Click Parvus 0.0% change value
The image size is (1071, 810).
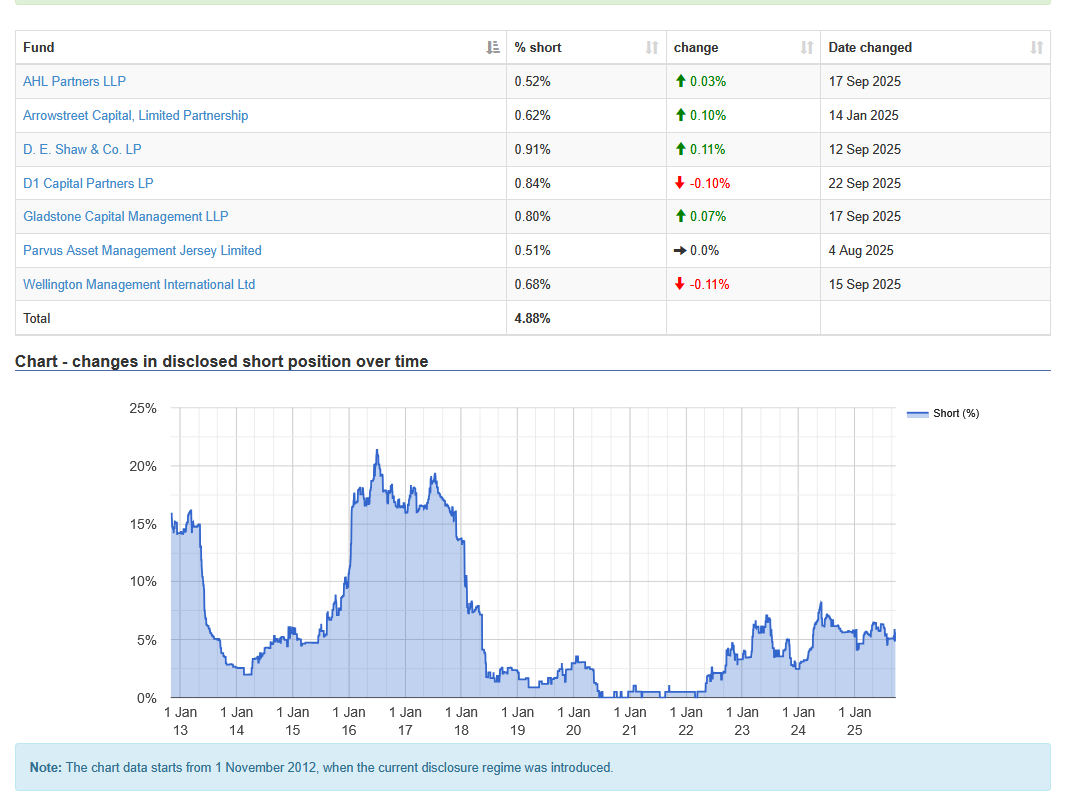(704, 251)
